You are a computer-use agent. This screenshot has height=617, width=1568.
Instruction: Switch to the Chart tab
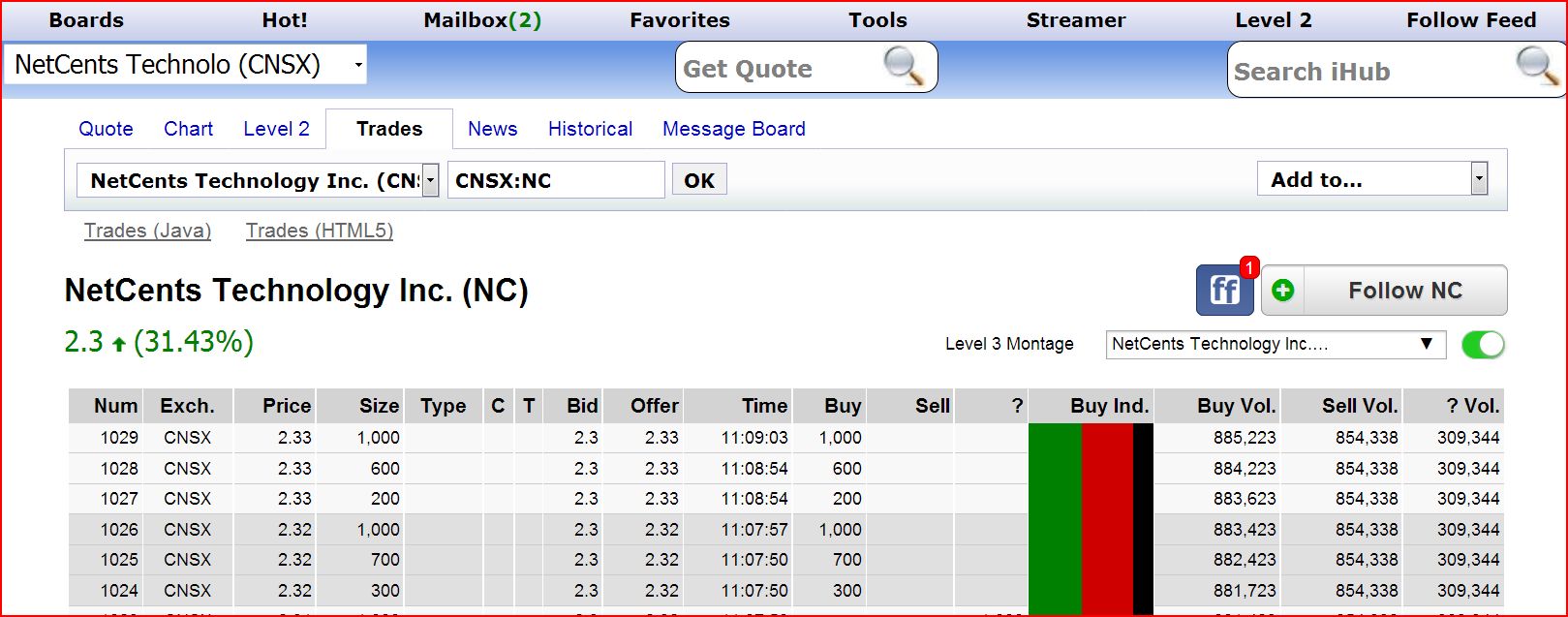(x=188, y=129)
